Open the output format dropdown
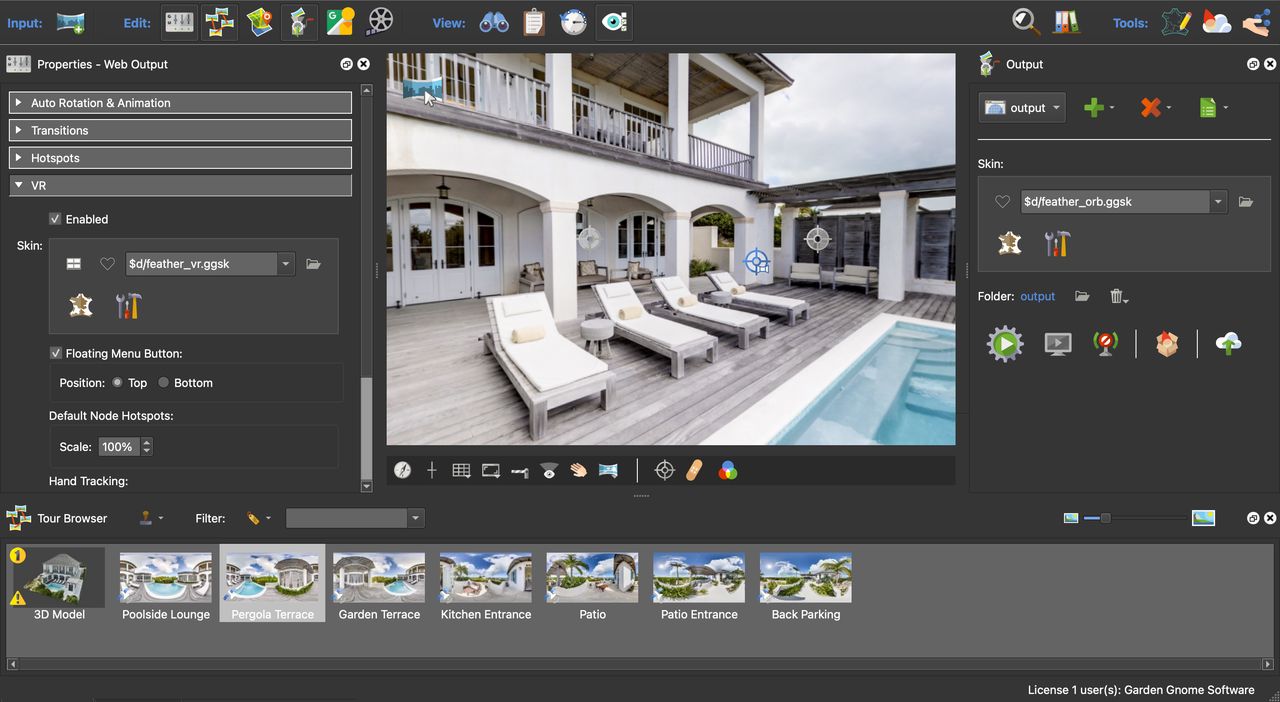This screenshot has width=1280, height=702. click(1022, 108)
